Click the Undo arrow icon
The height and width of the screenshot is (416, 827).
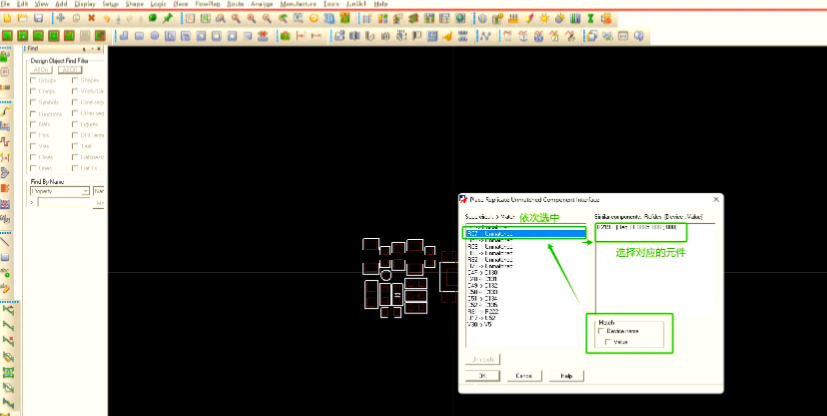pyautogui.click(x=107, y=18)
